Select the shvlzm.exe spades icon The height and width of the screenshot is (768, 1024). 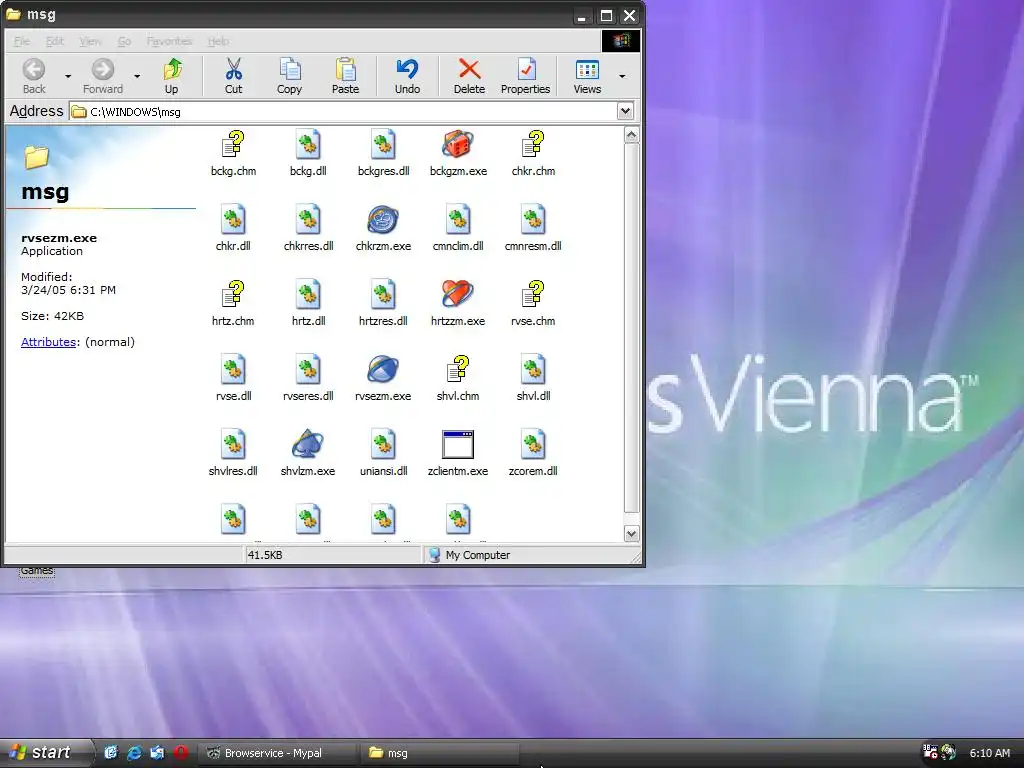pos(308,445)
